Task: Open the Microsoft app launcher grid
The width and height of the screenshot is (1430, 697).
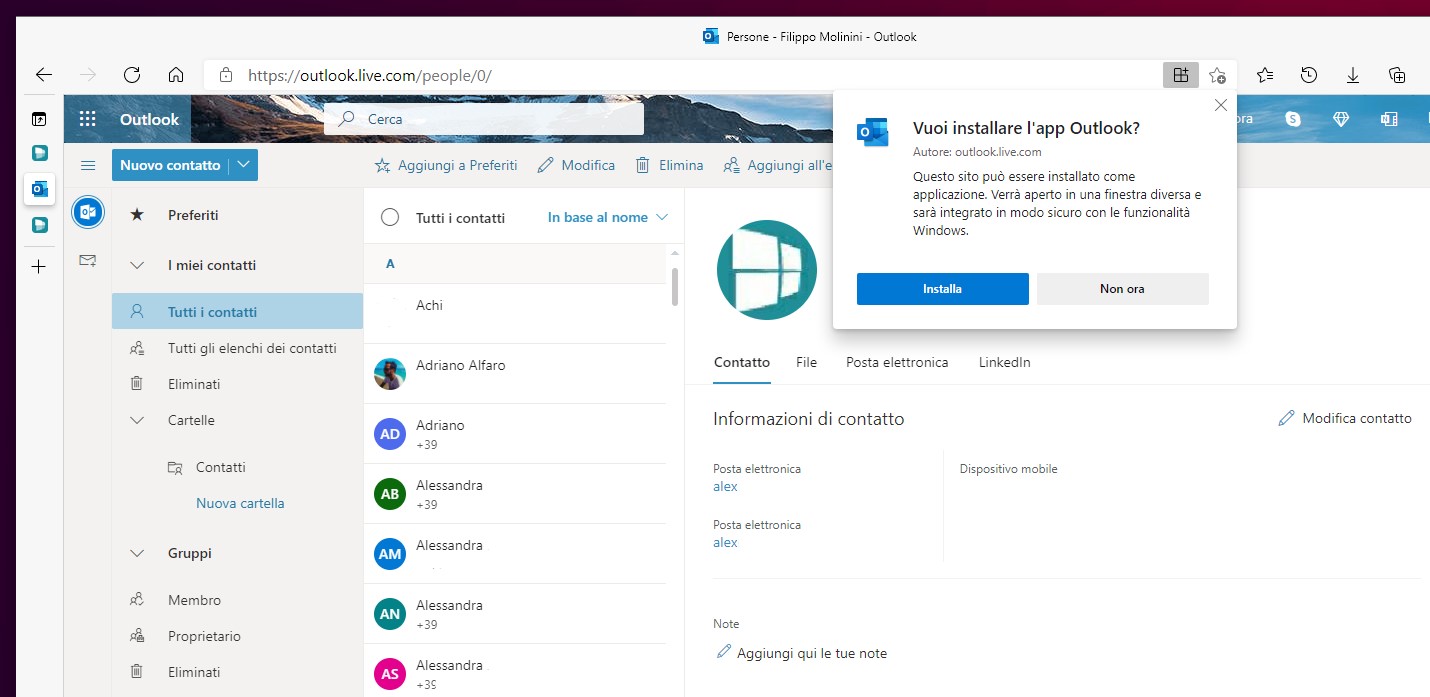Action: 88,119
